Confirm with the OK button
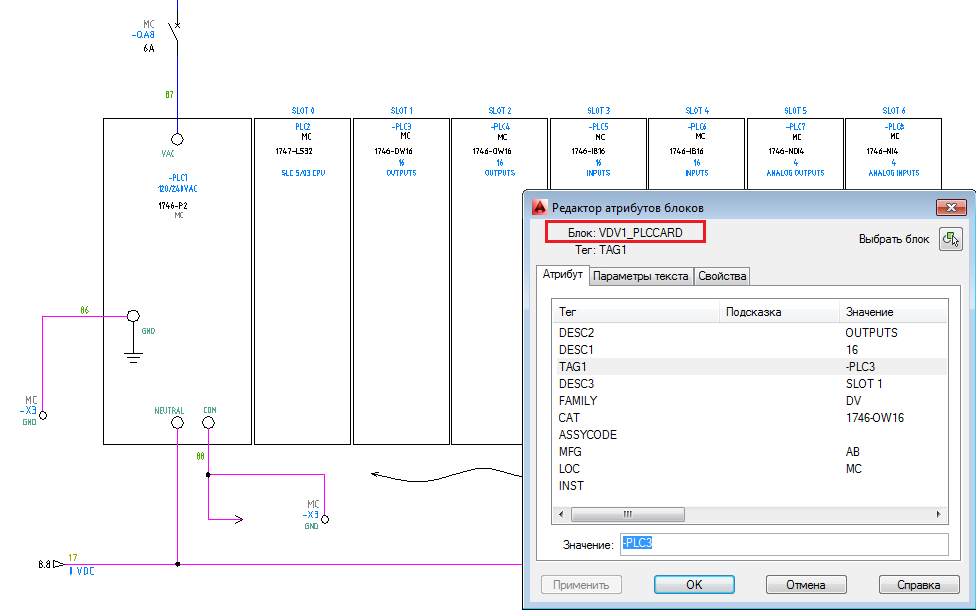Image resolution: width=976 pixels, height=610 pixels. tap(694, 584)
